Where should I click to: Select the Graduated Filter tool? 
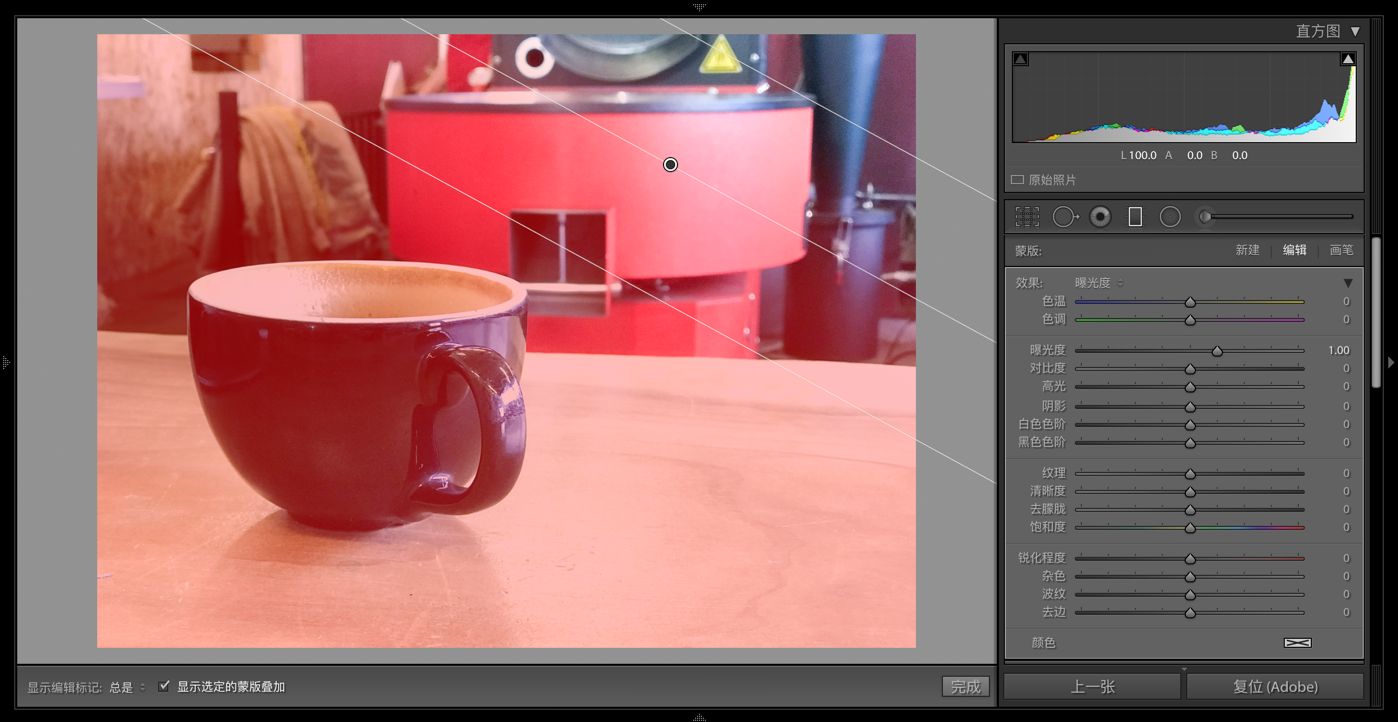(1135, 216)
